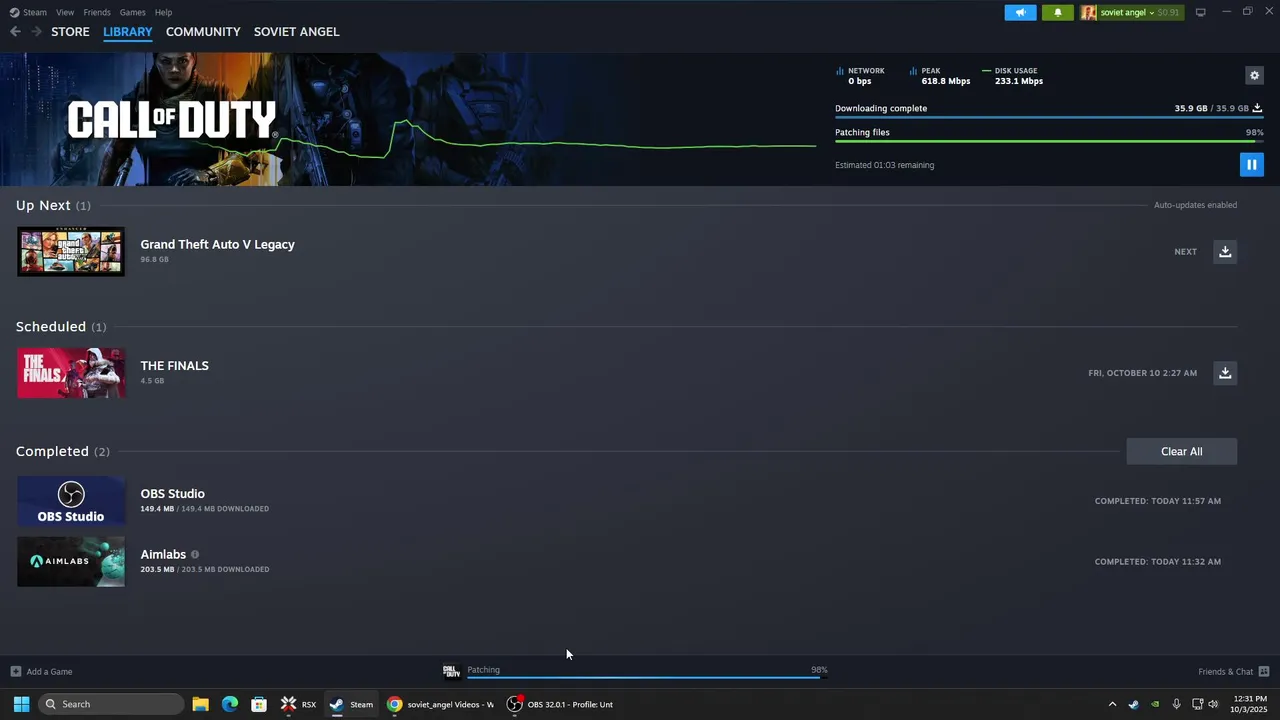Open the Windows Start menu

(x=21, y=704)
